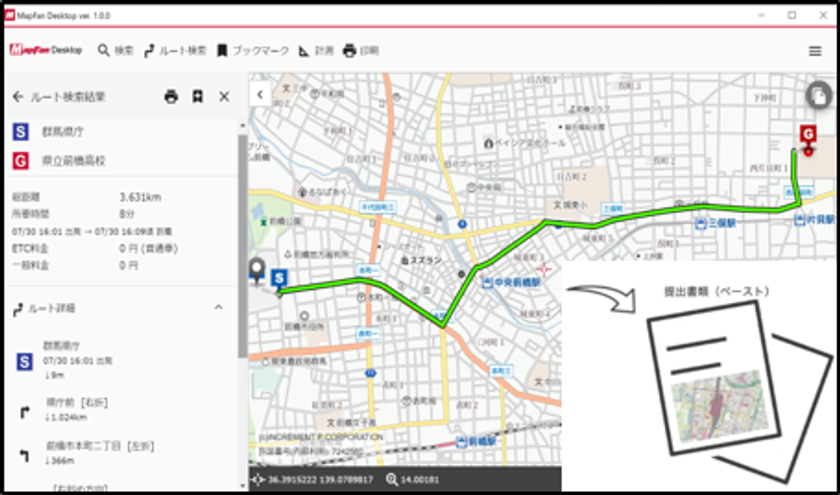840x495 pixels.
Task: Click the スズラン store label on map
Action: click(422, 260)
